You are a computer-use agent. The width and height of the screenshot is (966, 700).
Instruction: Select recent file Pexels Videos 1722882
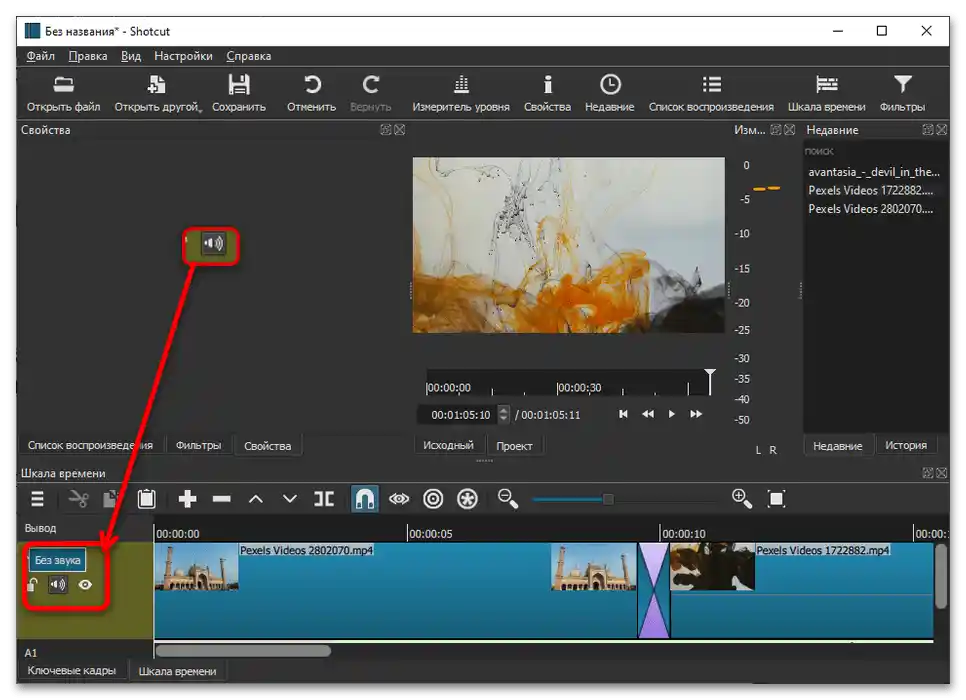tap(871, 190)
